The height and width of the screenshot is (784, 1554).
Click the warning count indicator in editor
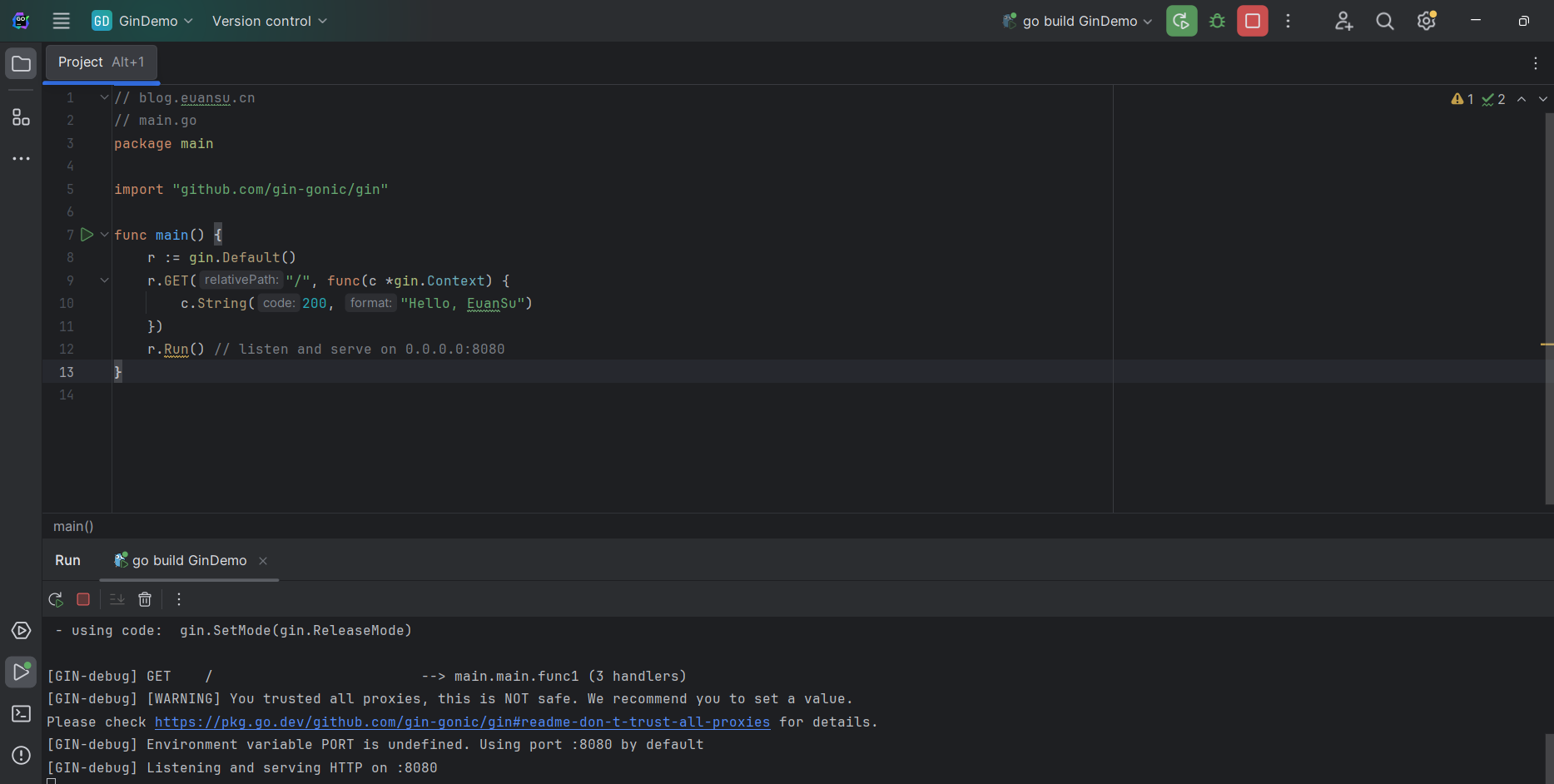(1462, 99)
